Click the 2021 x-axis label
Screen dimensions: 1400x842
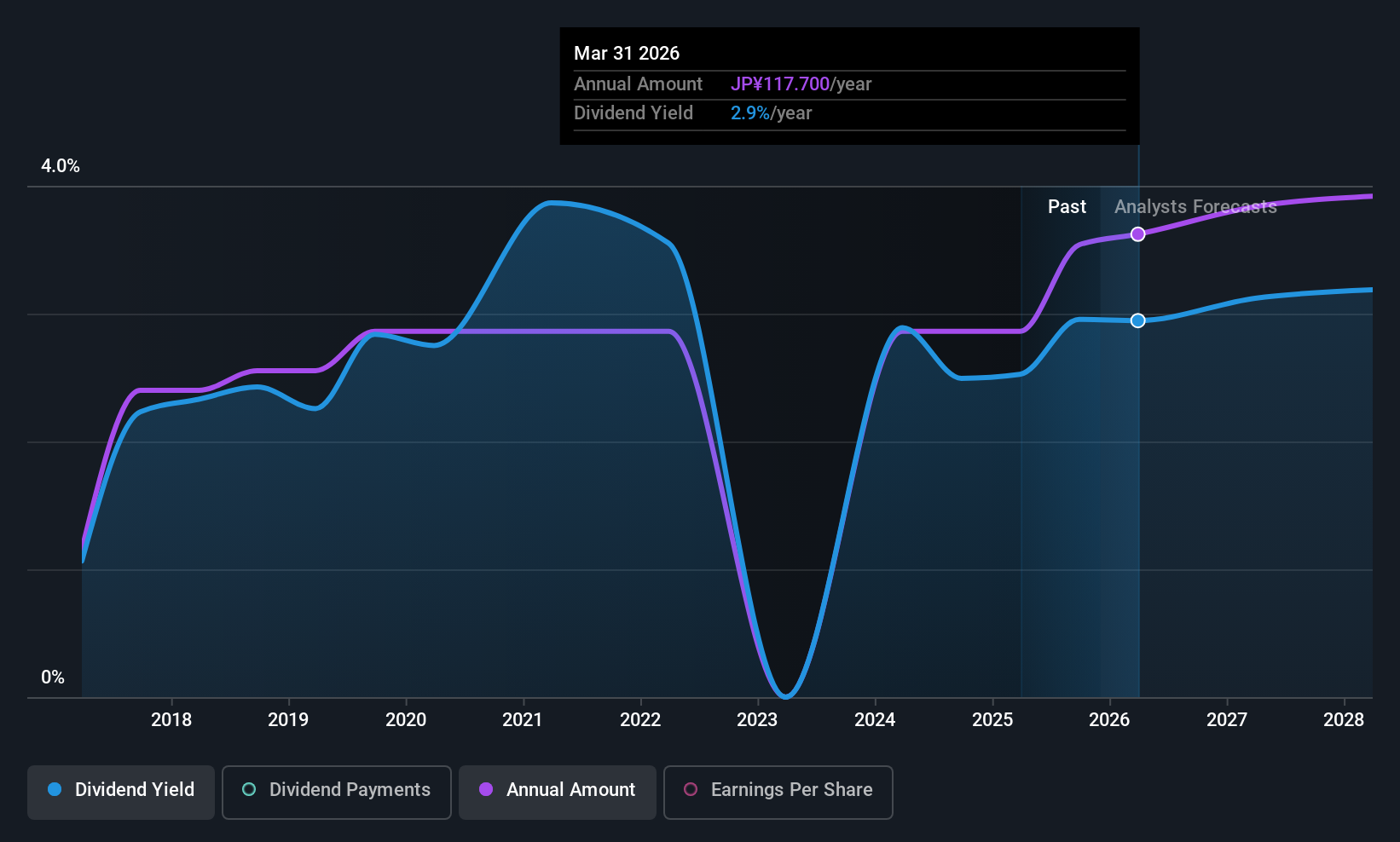[523, 720]
